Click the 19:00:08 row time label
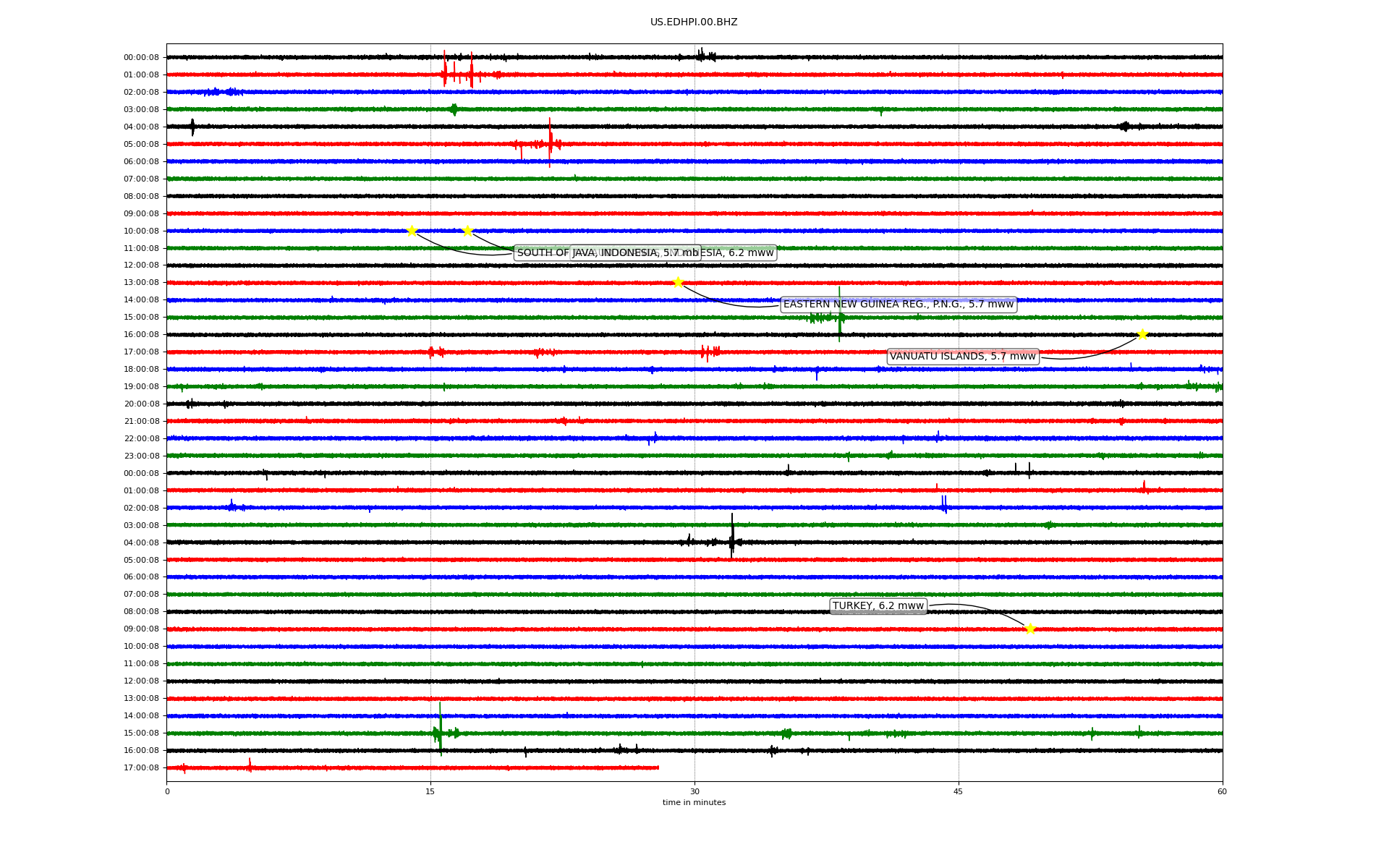Viewport: 1389px width, 868px height. pos(141,387)
